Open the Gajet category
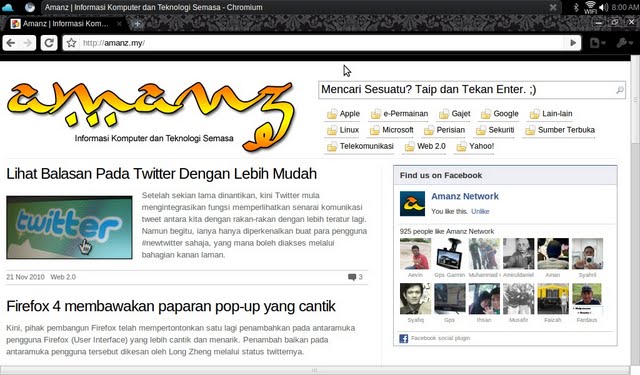 454,114
